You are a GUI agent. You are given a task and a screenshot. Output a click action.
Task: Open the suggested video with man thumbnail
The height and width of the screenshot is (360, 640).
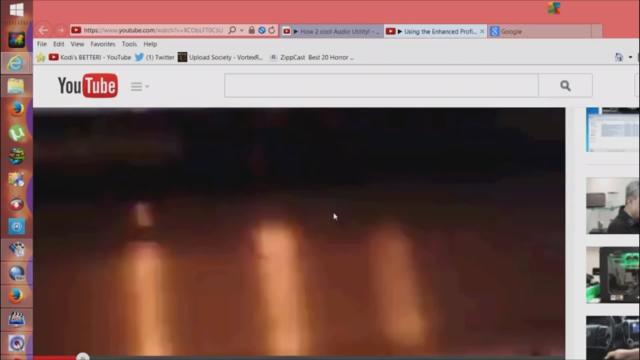click(x=613, y=206)
